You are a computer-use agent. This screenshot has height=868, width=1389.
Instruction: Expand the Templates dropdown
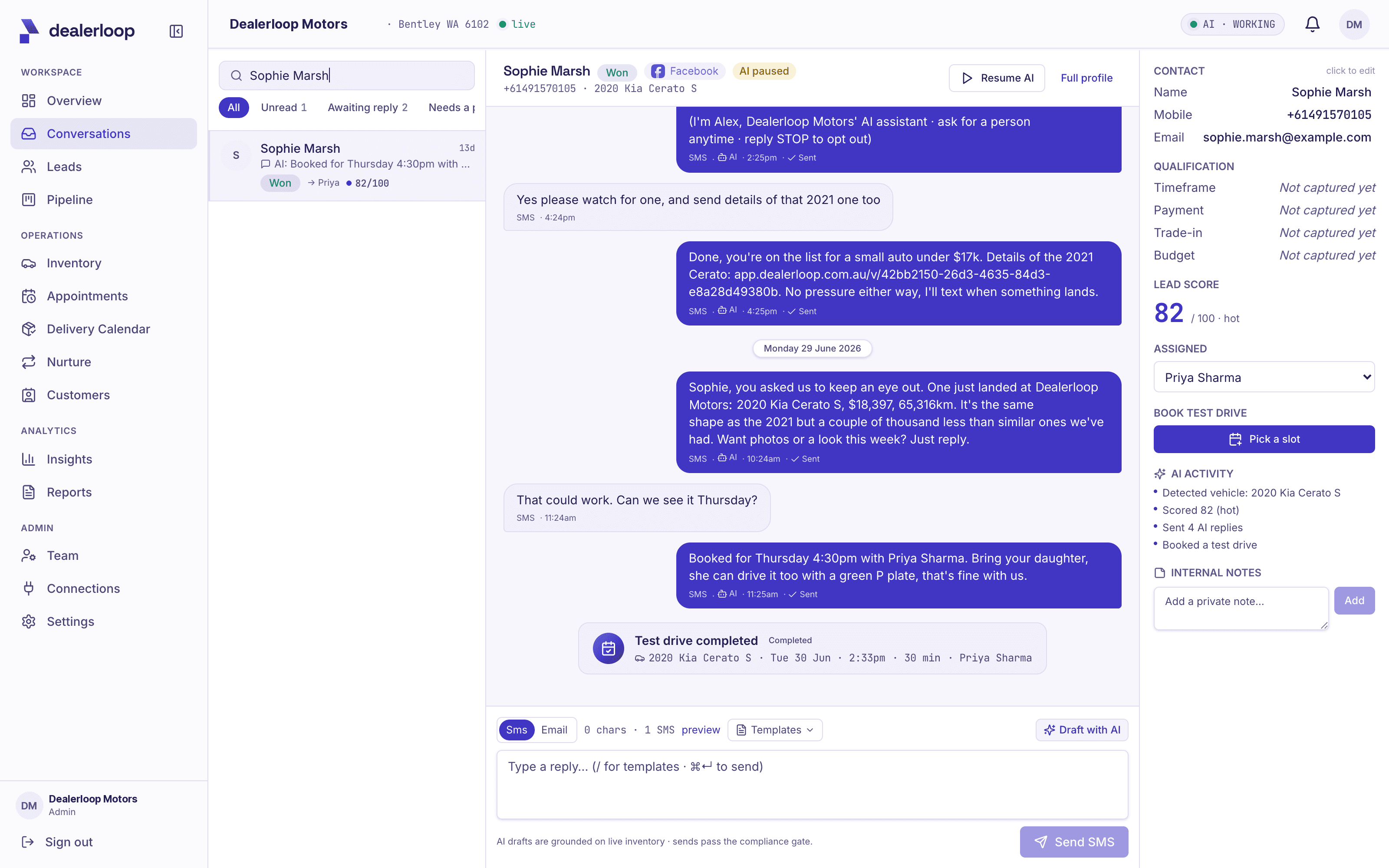coord(775,730)
